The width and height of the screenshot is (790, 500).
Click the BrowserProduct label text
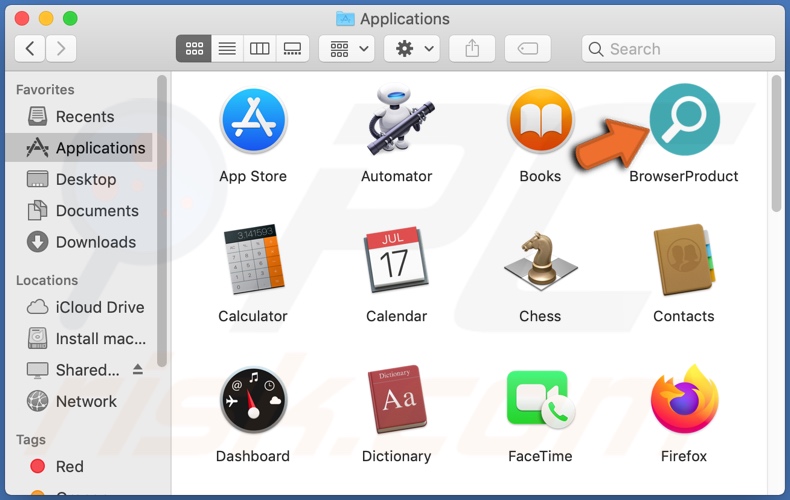coord(684,176)
